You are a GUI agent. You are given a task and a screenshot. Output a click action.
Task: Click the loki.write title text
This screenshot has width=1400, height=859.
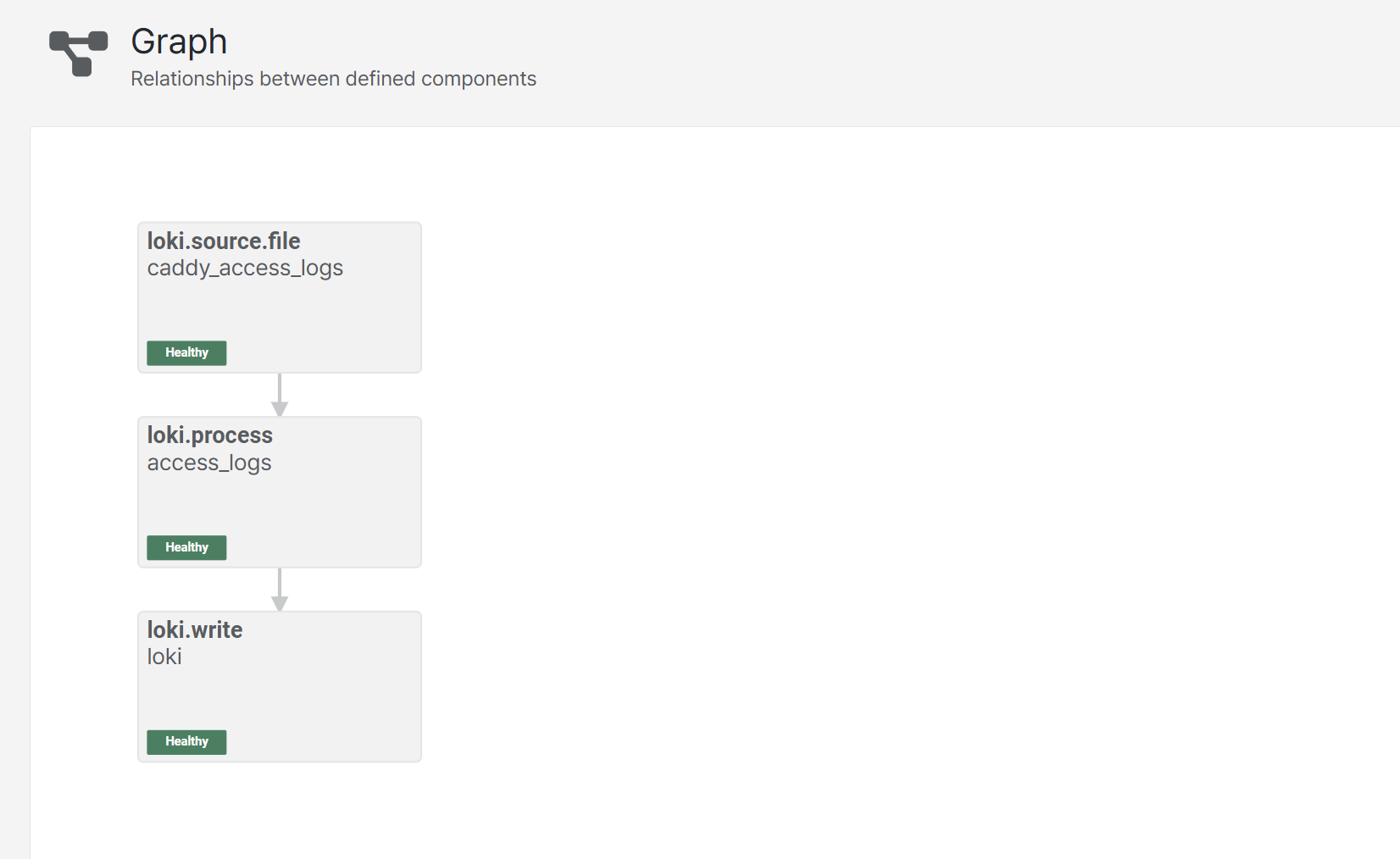(x=195, y=629)
